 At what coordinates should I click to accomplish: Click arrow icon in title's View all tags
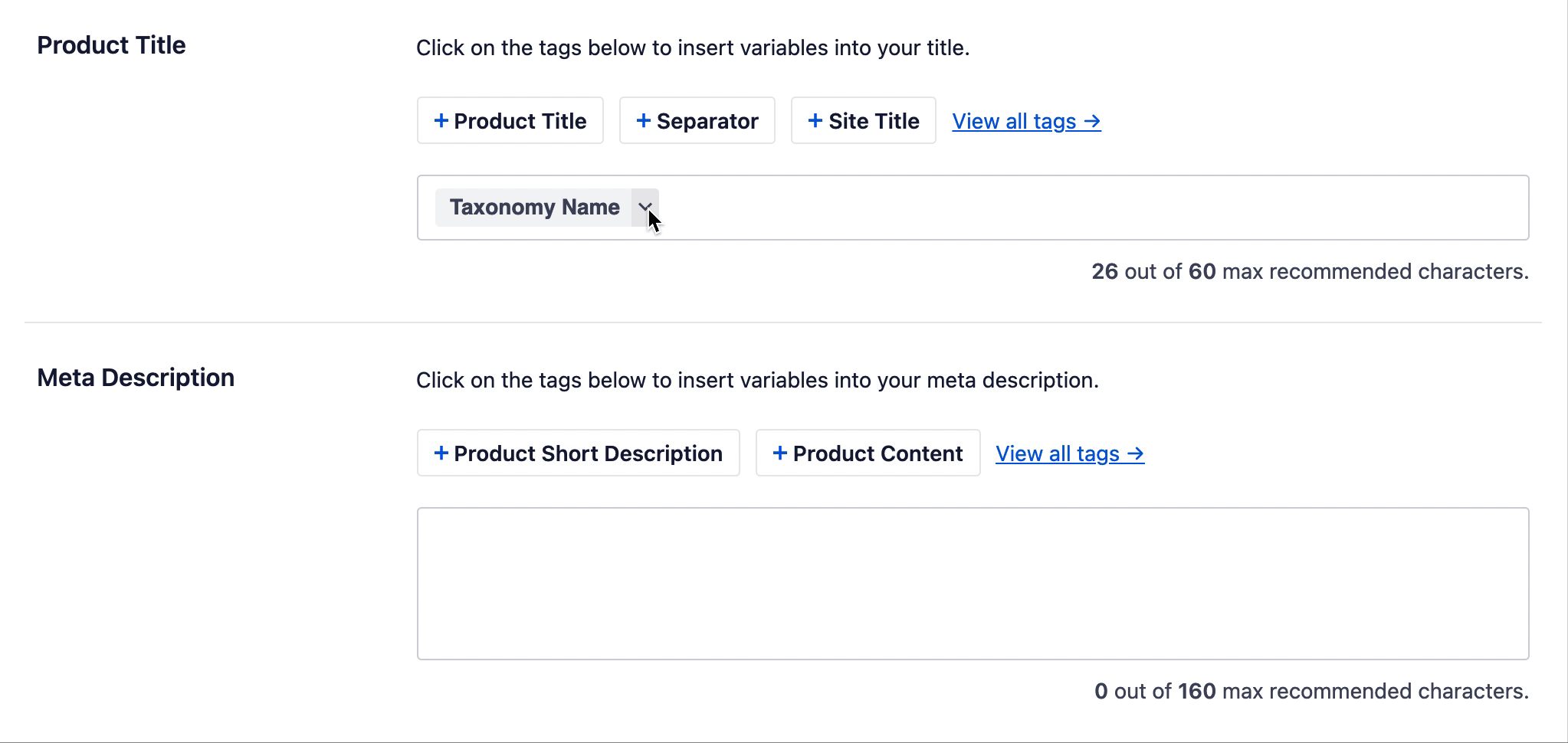1092,122
